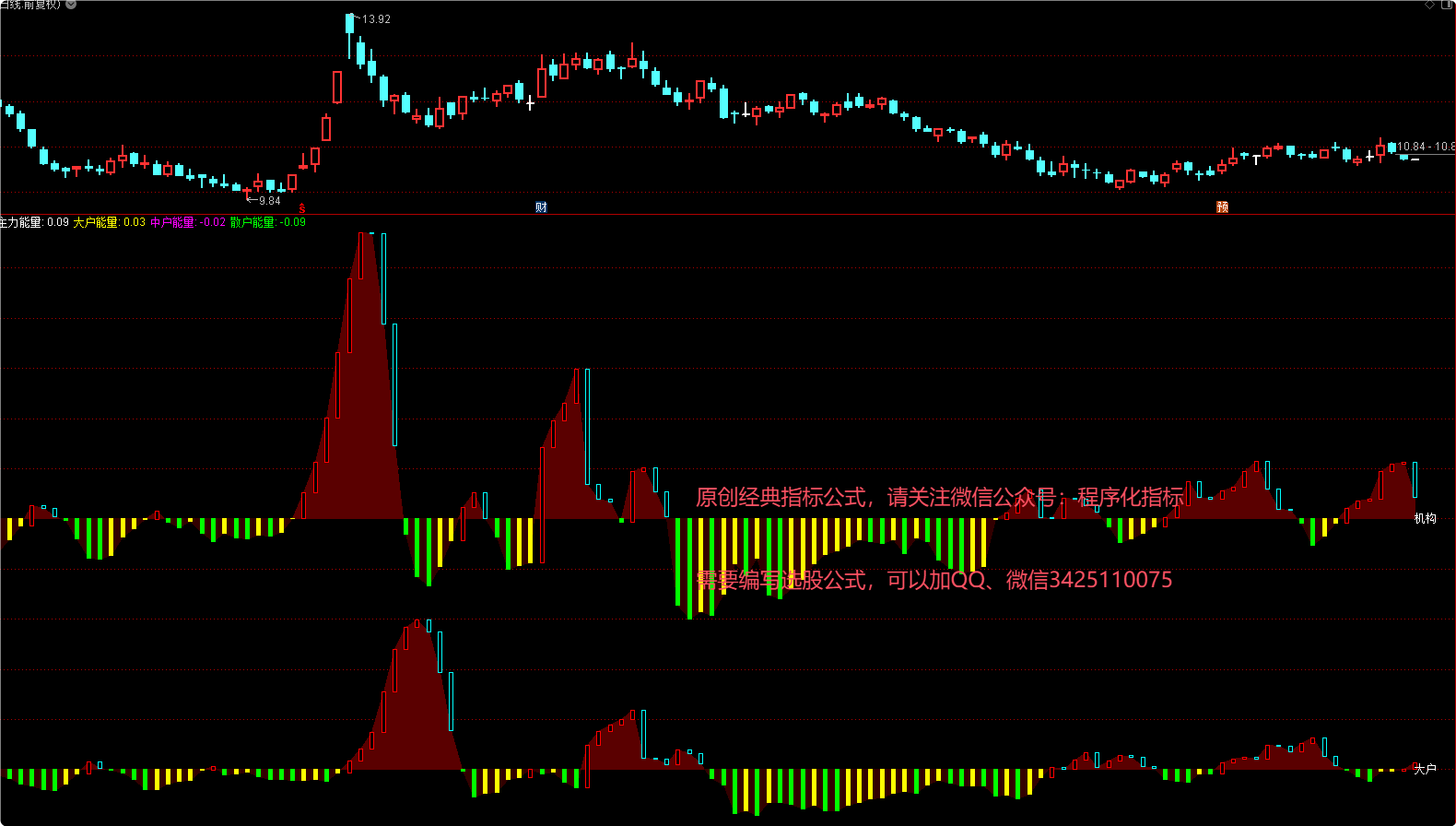Click the orange 预 forecast marker icon

point(1222,207)
